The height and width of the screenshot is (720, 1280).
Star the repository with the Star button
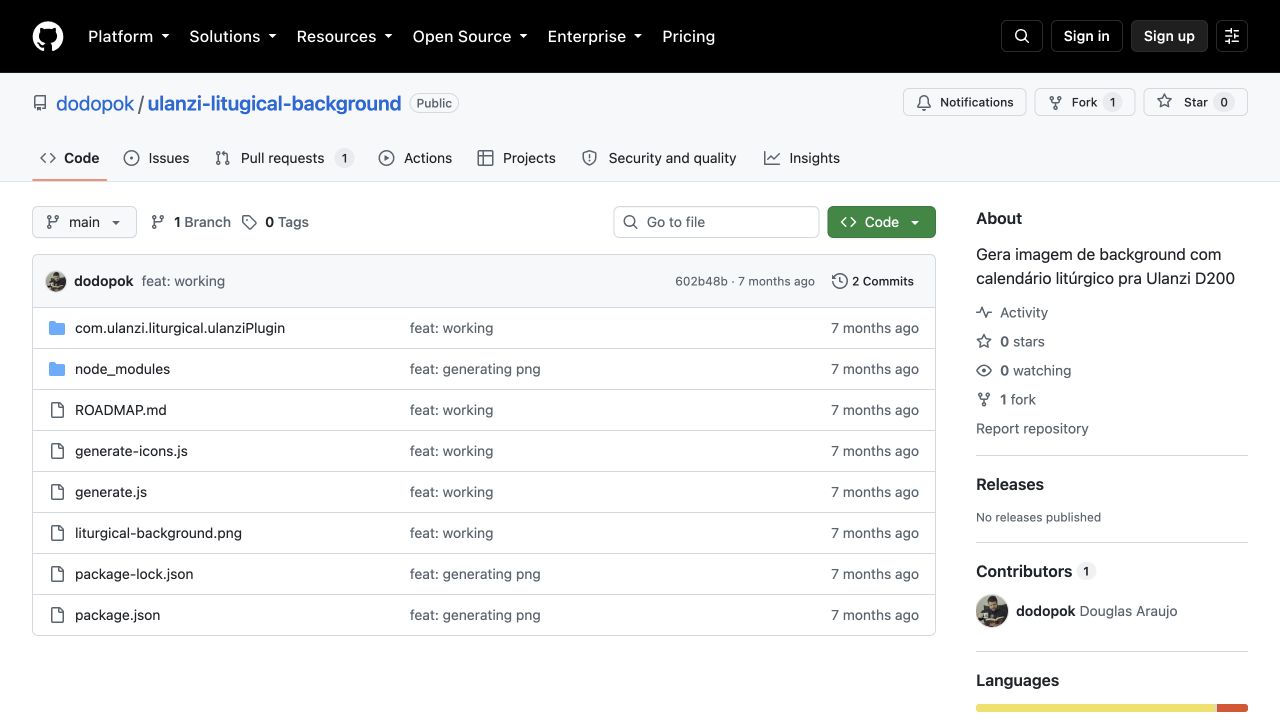[1196, 102]
